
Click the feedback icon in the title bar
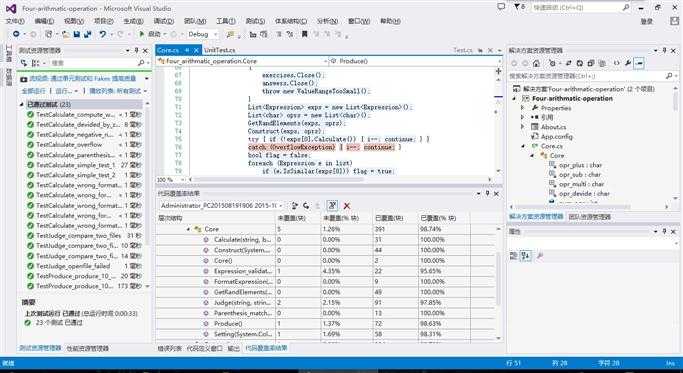click(x=501, y=7)
